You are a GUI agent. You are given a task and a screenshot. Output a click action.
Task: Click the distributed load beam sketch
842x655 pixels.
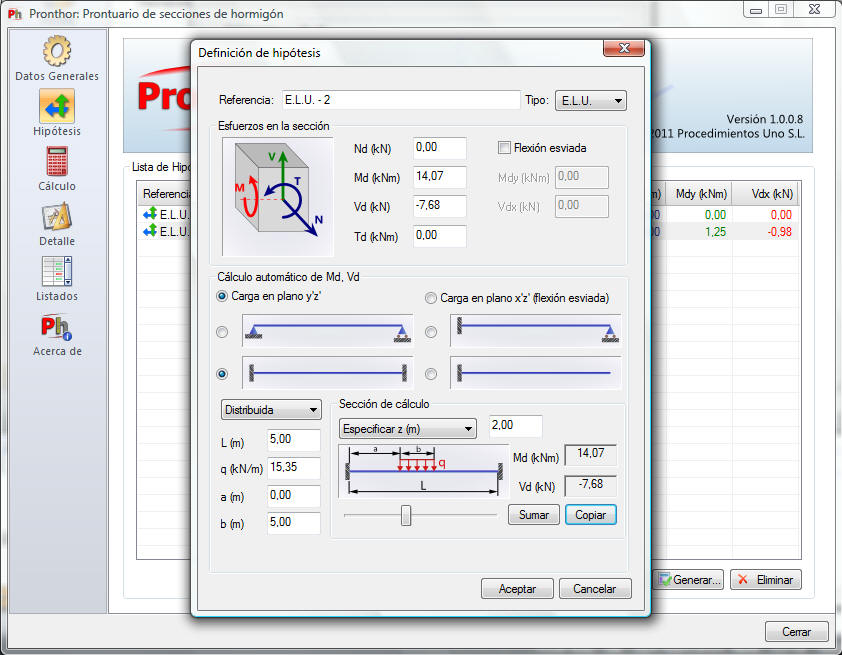click(423, 471)
